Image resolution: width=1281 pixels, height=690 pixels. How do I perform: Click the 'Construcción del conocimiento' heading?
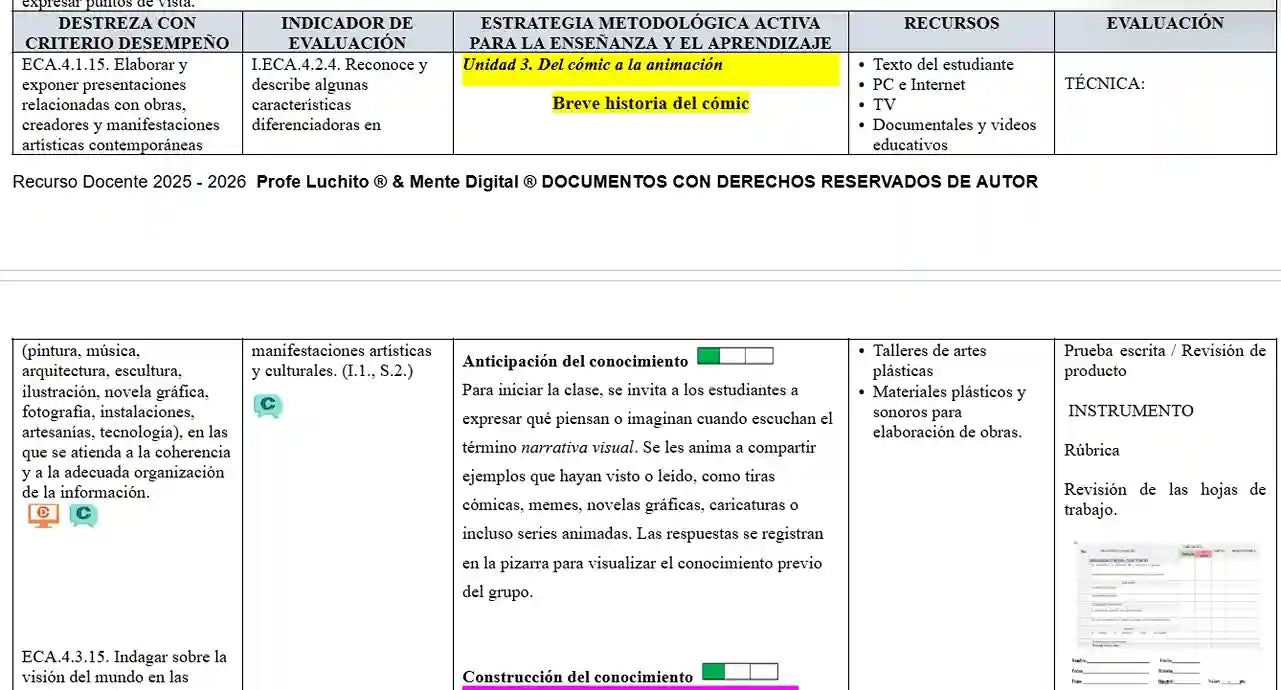tap(577, 677)
